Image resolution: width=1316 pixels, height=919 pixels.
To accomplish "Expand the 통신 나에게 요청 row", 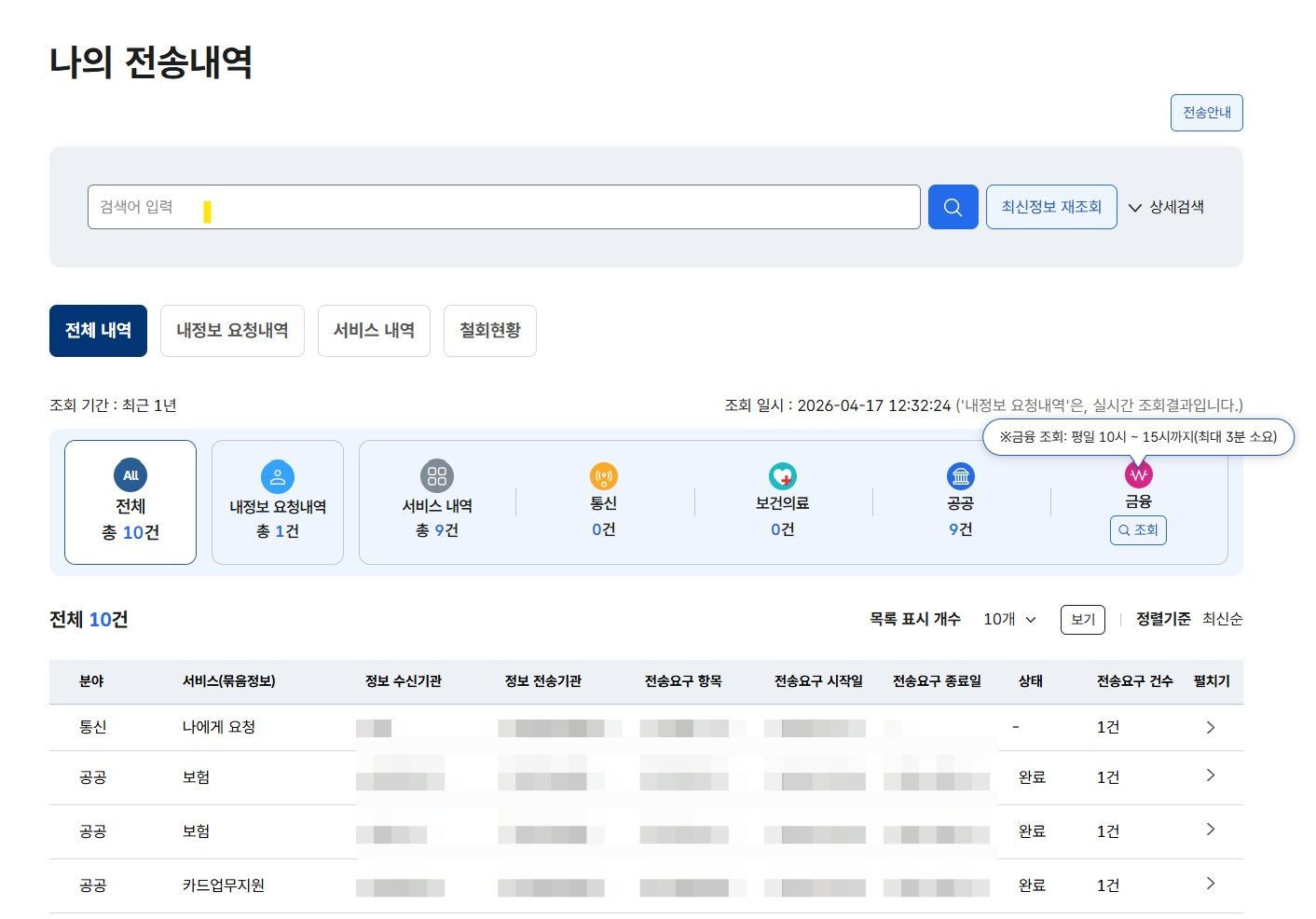I will [1210, 727].
